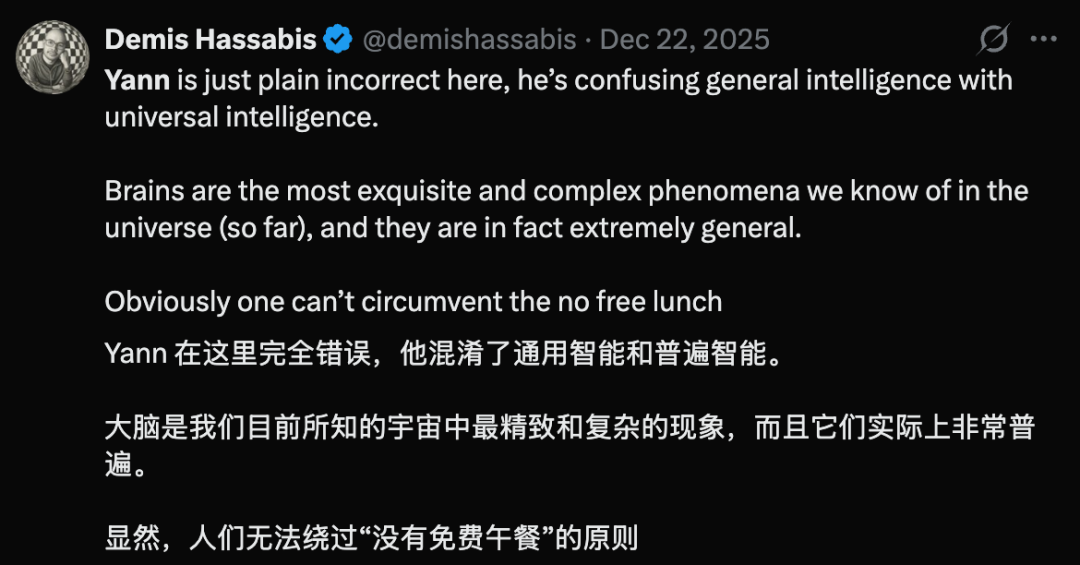1080x565 pixels.
Task: Click the "Obviously one can't circumvent" line
Action: point(413,300)
